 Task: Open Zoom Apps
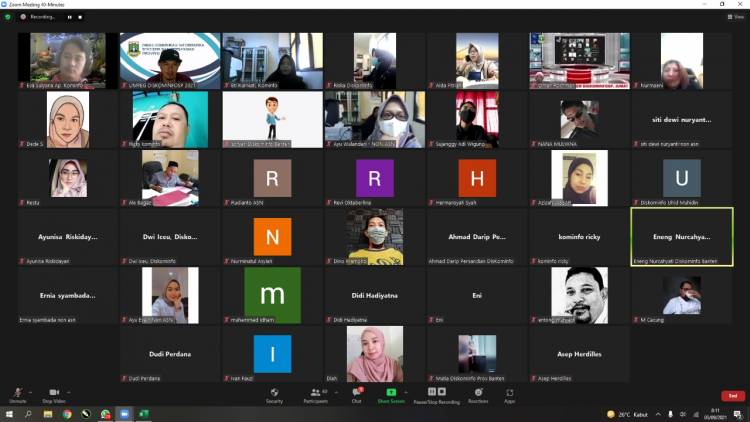(x=509, y=394)
